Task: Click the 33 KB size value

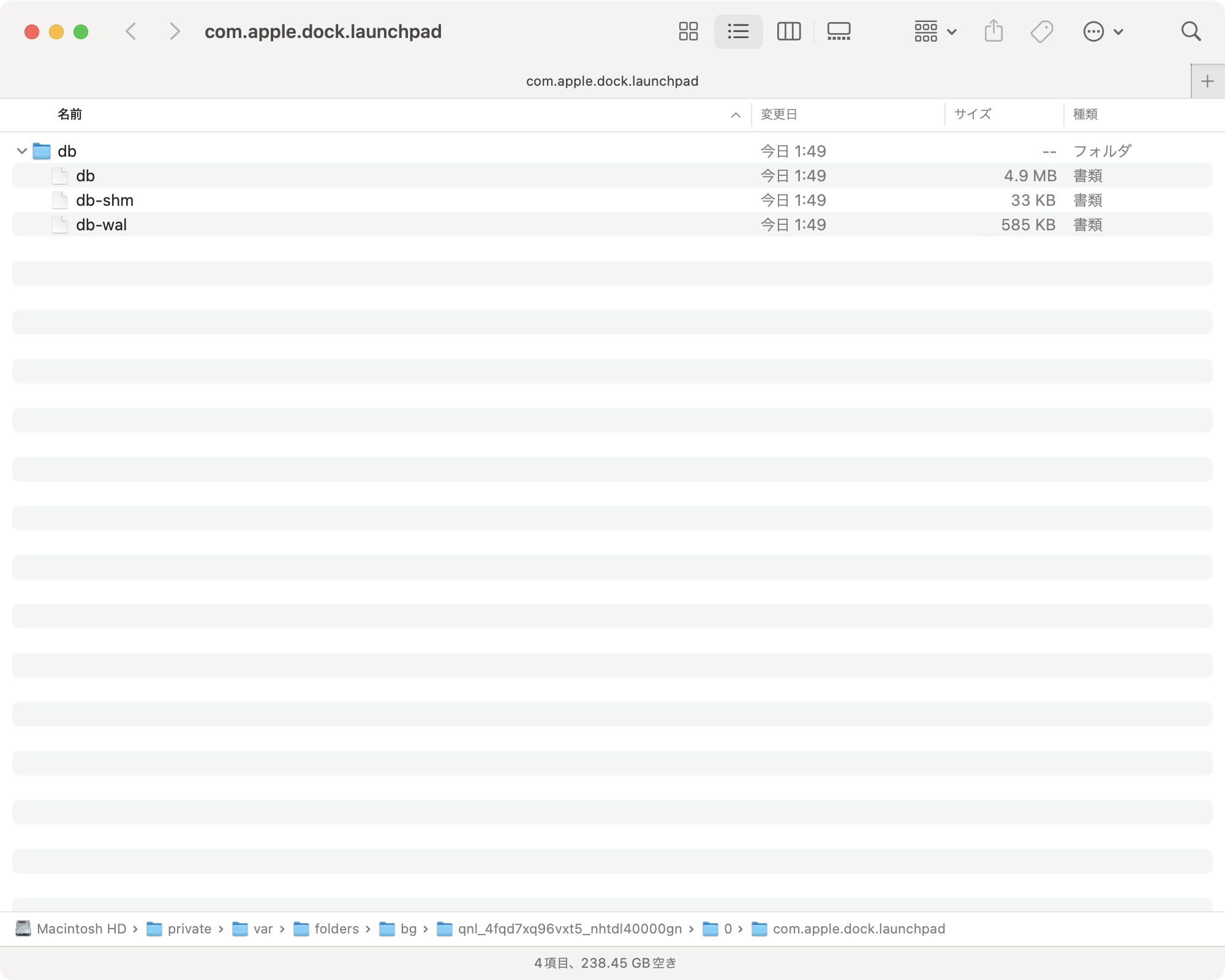Action: pos(1033,200)
